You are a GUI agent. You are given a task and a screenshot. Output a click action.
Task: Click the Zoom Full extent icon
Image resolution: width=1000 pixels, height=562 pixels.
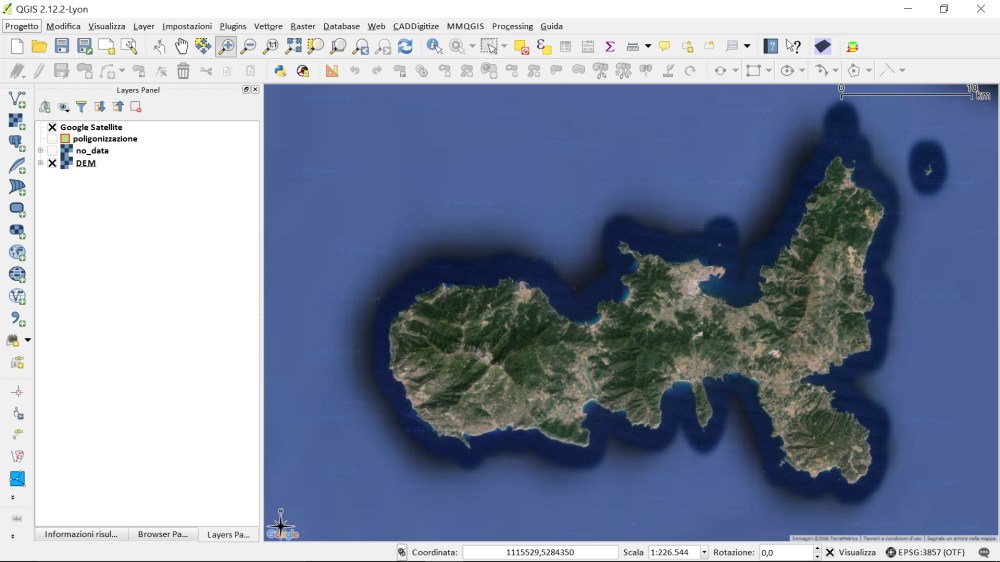tap(293, 46)
